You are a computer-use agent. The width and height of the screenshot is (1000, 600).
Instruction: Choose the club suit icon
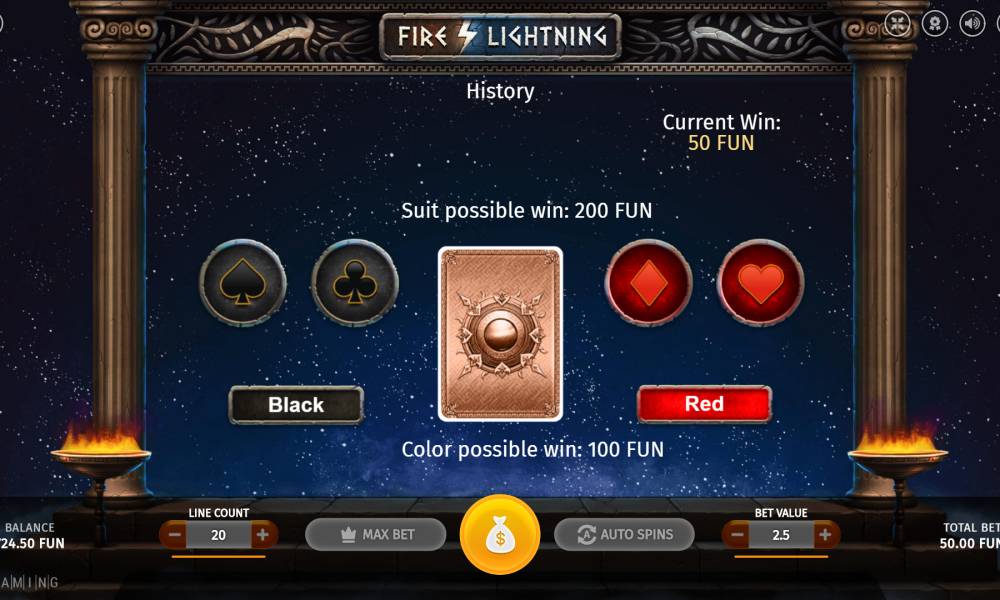point(355,282)
